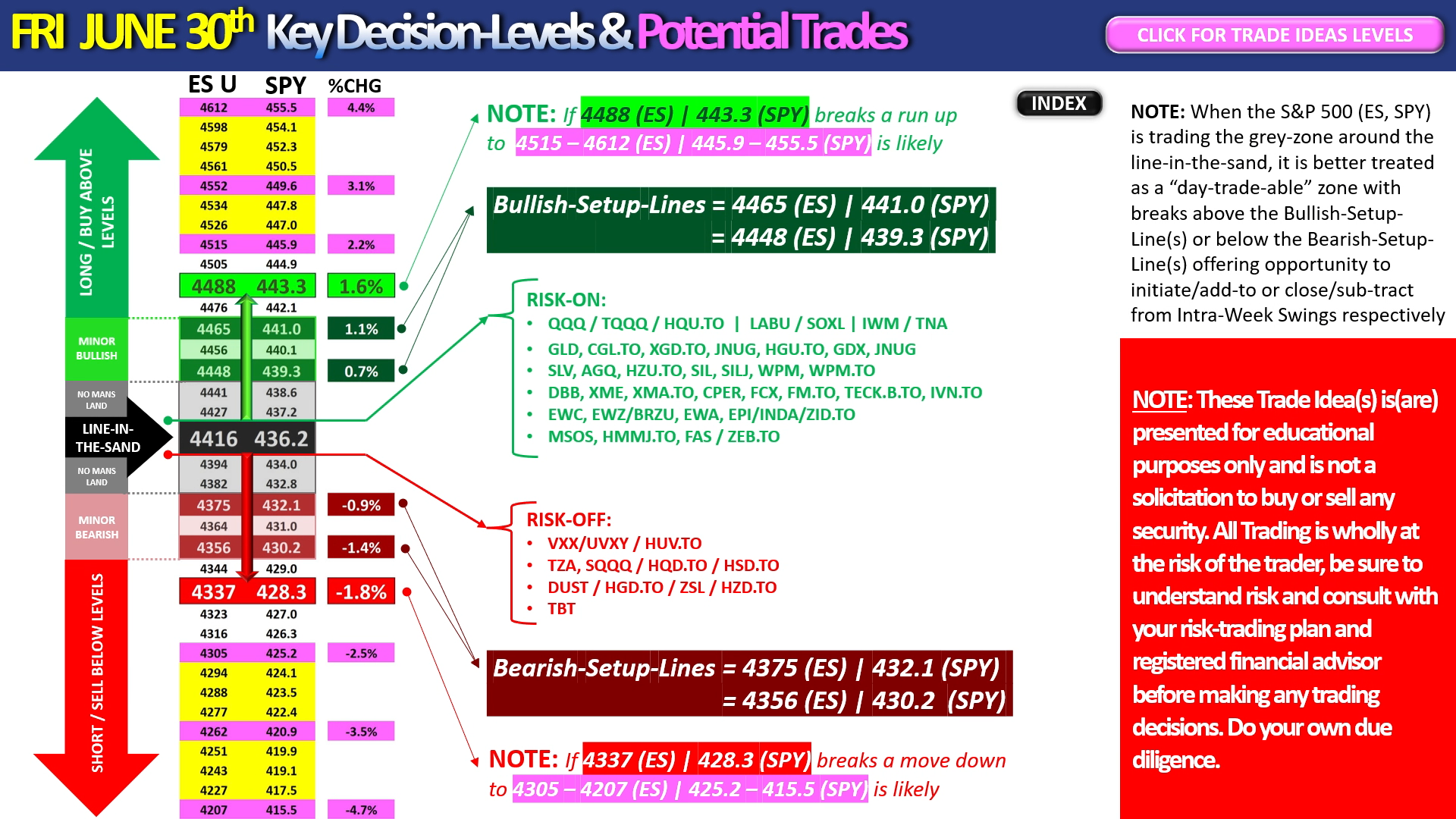The width and height of the screenshot is (1456, 819).
Task: Click the 'CLICK FOR TRADE IDEAS LEVELS' button
Action: point(1275,35)
